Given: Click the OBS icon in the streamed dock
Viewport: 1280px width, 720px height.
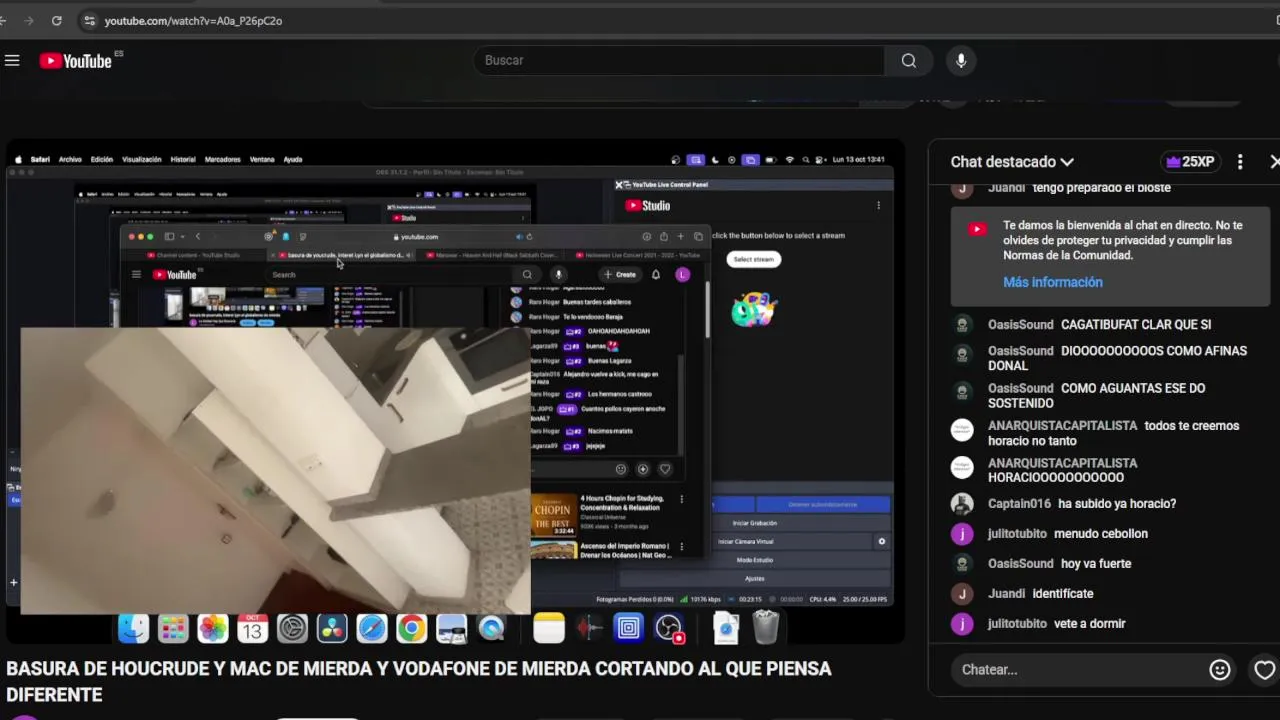Looking at the screenshot, I should 668,628.
